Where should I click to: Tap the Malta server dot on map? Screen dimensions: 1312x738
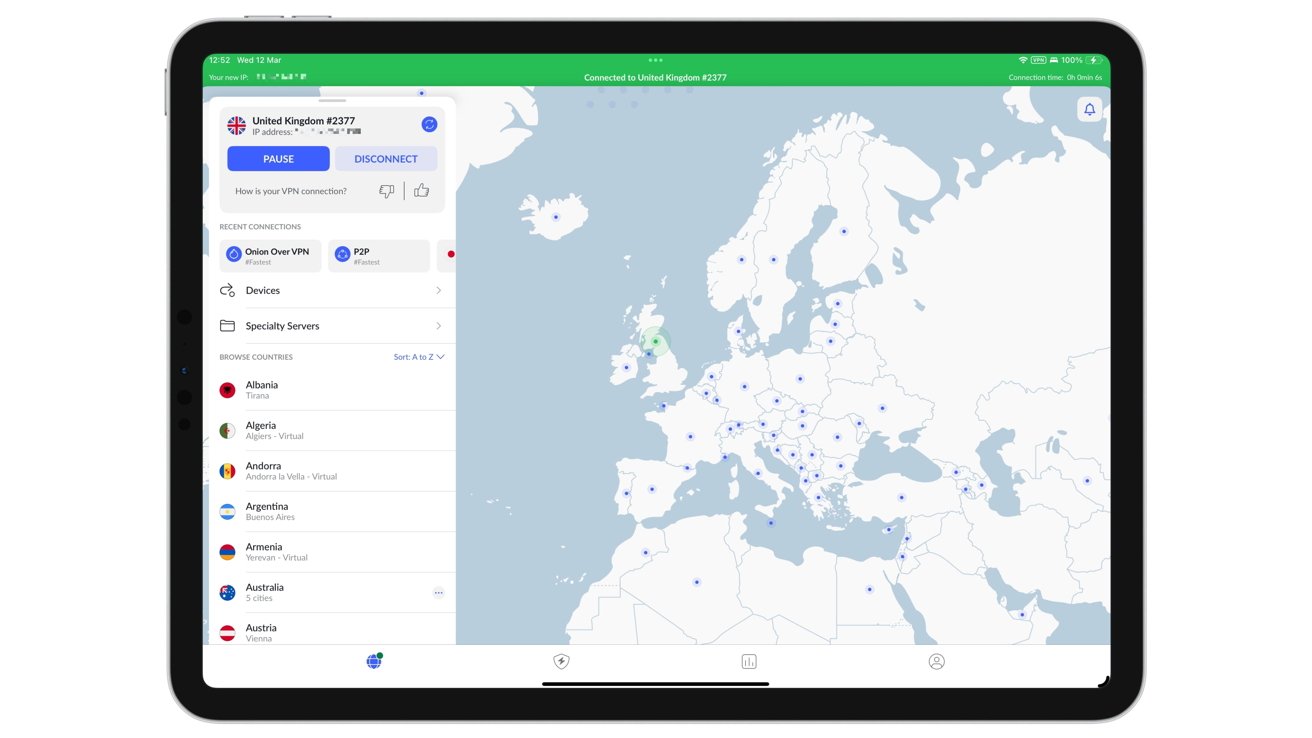click(x=770, y=523)
